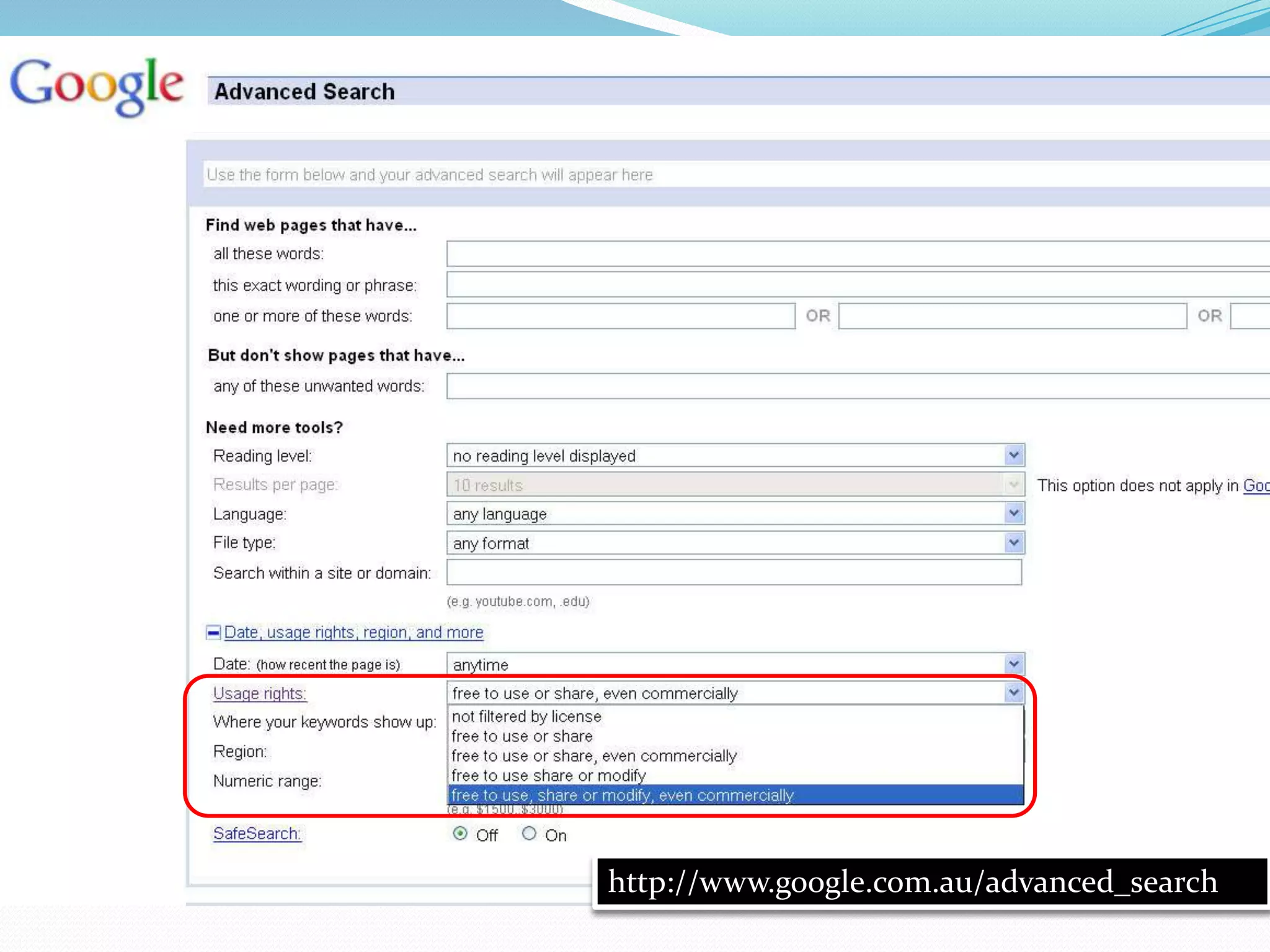The height and width of the screenshot is (952, 1270).
Task: Open the File type dropdown showing any format
Action: [735, 543]
